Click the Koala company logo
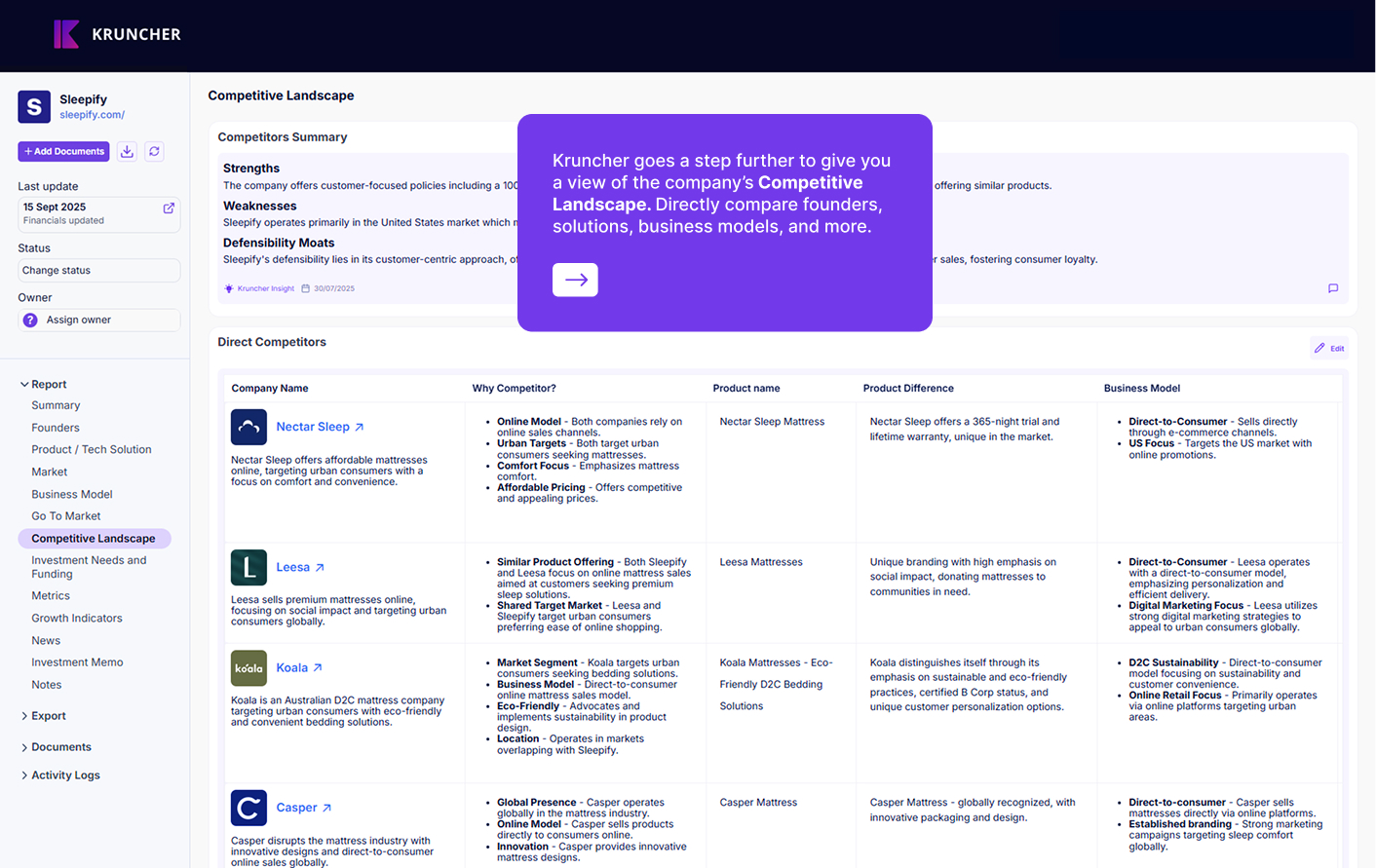 click(x=248, y=668)
